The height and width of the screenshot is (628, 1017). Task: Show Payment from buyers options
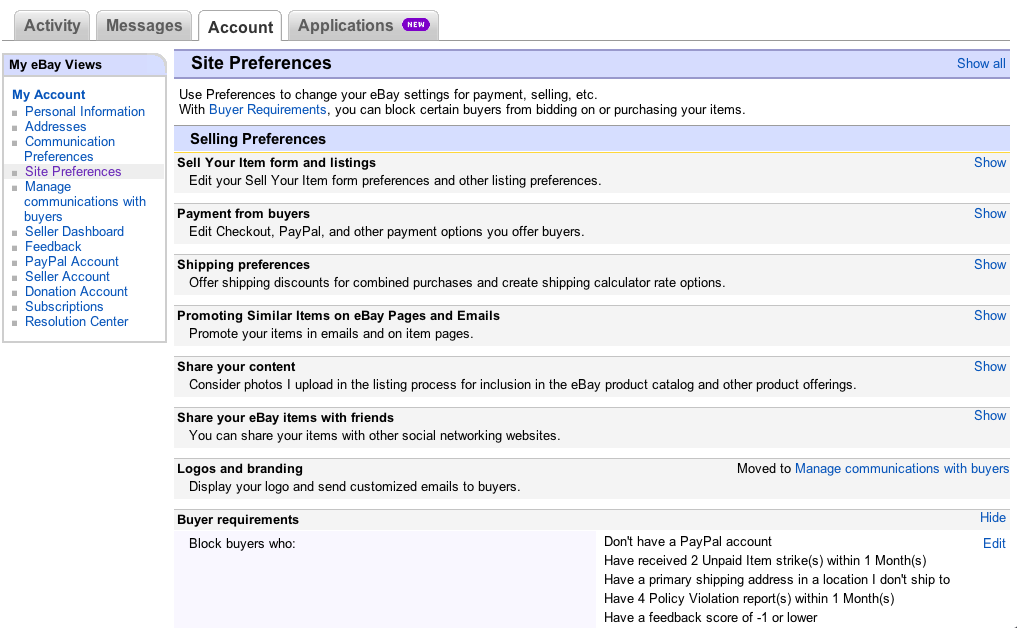[990, 213]
